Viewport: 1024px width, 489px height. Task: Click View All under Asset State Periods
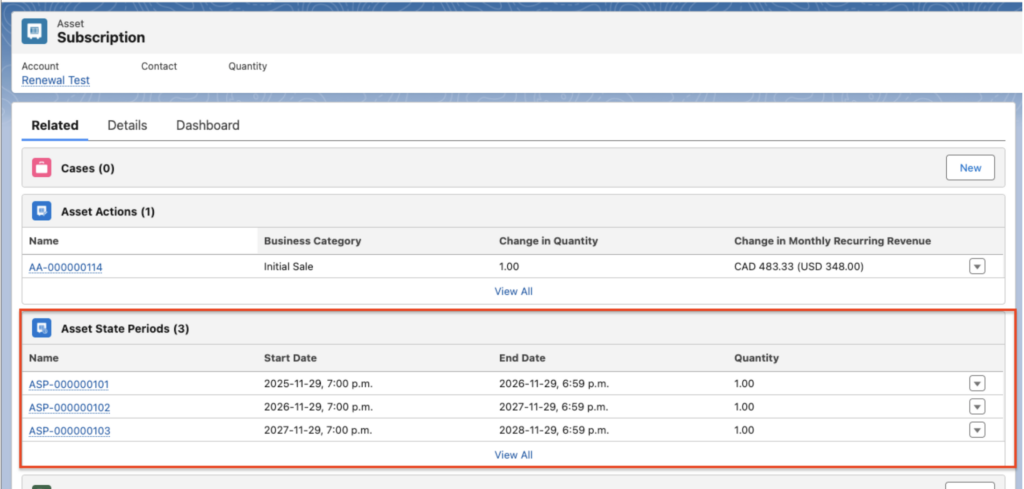(513, 455)
